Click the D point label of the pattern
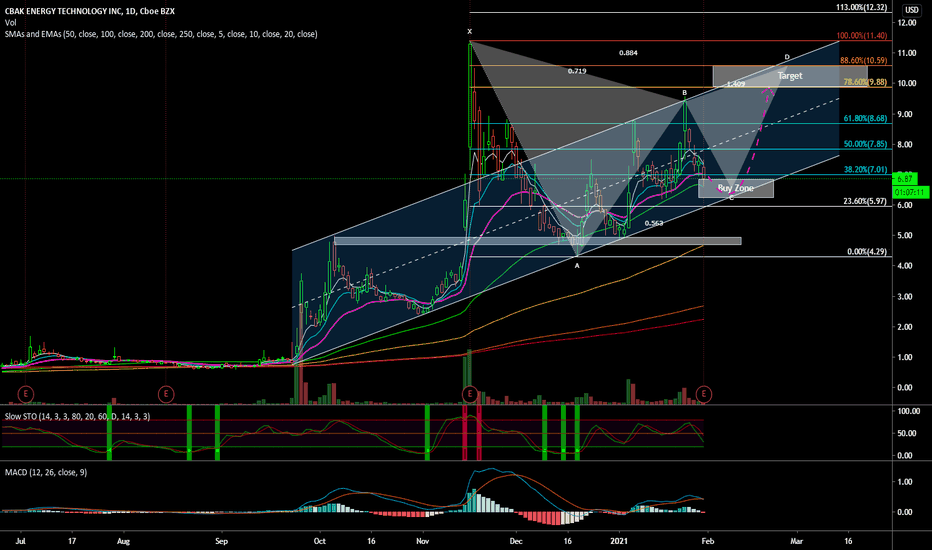 [x=787, y=57]
